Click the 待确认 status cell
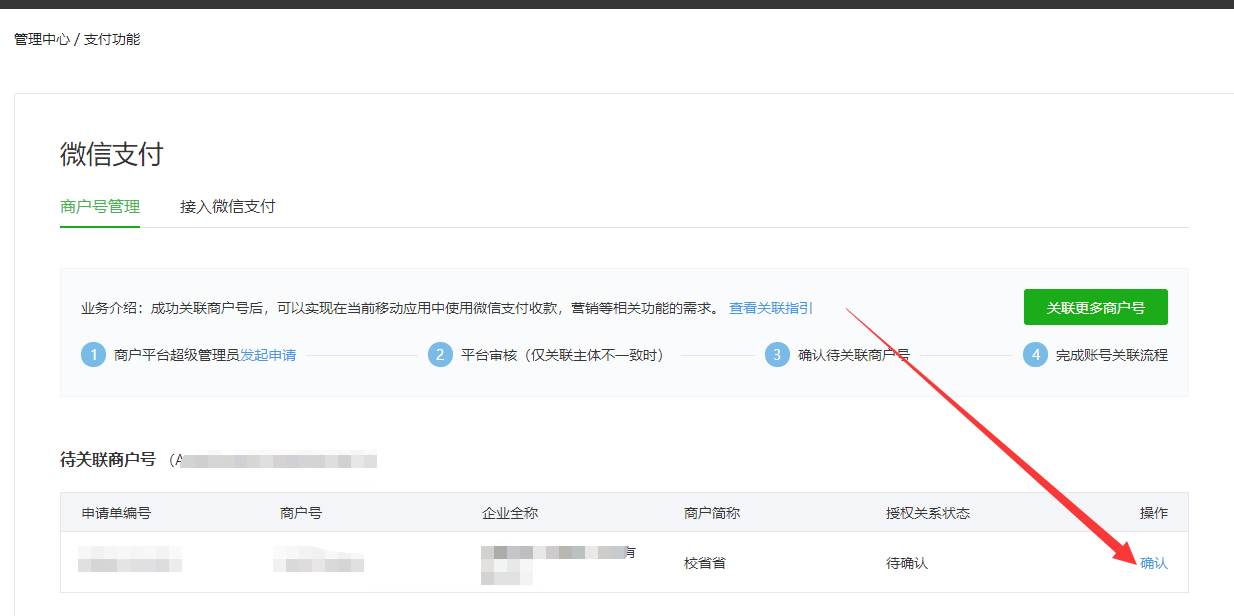This screenshot has height=616, width=1234. coord(907,563)
